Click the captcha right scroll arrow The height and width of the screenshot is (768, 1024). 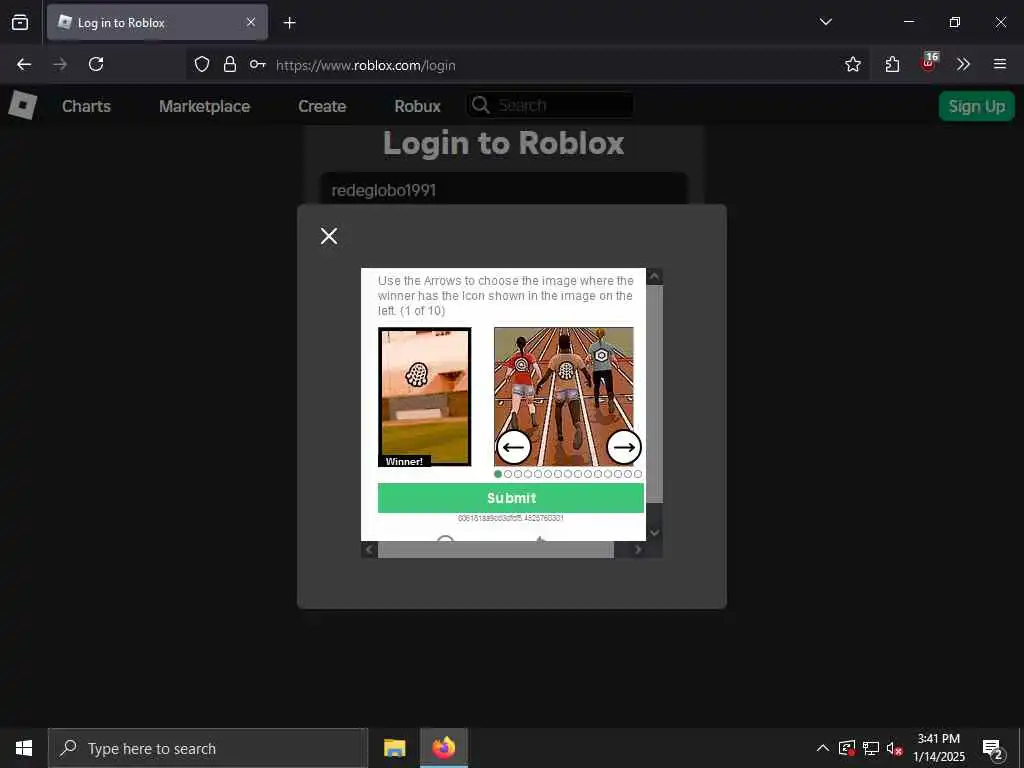(x=638, y=550)
